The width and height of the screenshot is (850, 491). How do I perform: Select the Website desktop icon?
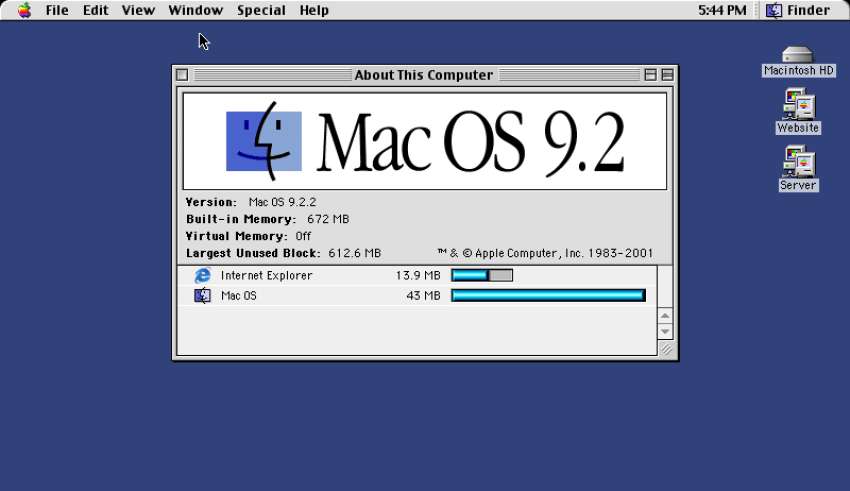(x=798, y=105)
